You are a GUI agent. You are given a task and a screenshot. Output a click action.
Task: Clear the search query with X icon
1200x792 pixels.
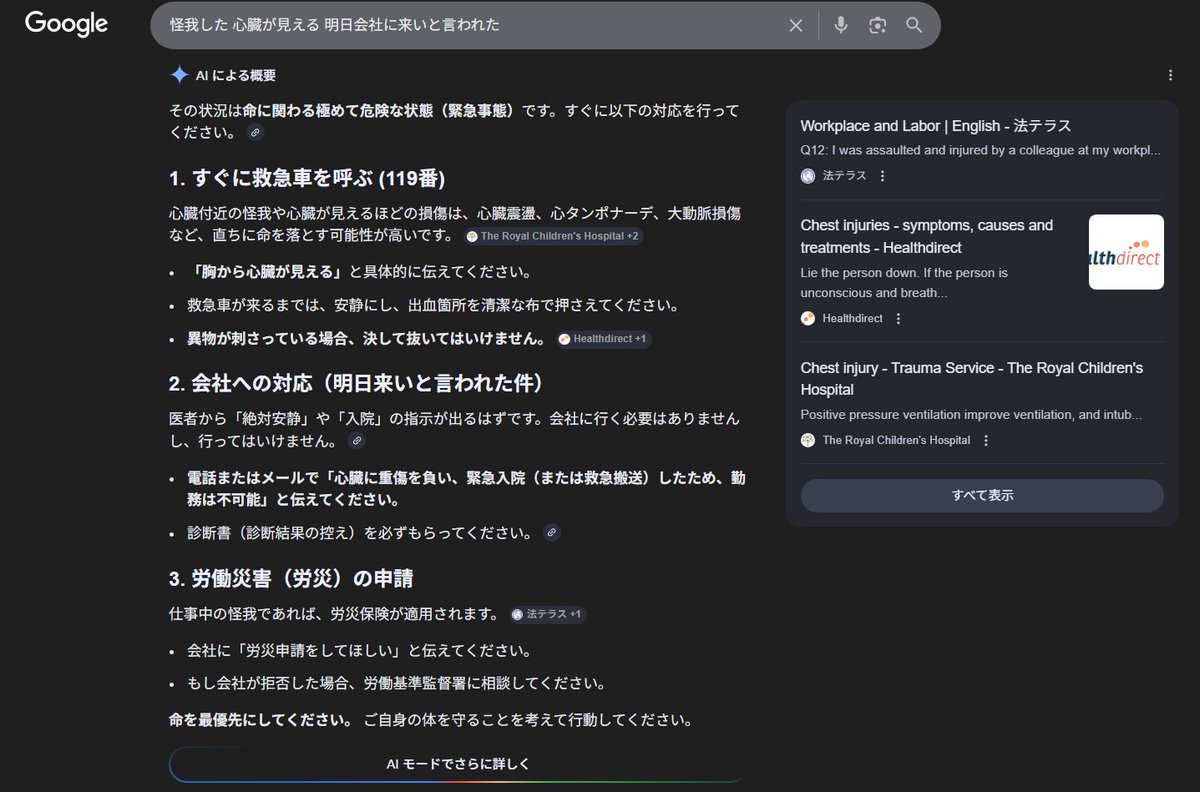(x=796, y=25)
